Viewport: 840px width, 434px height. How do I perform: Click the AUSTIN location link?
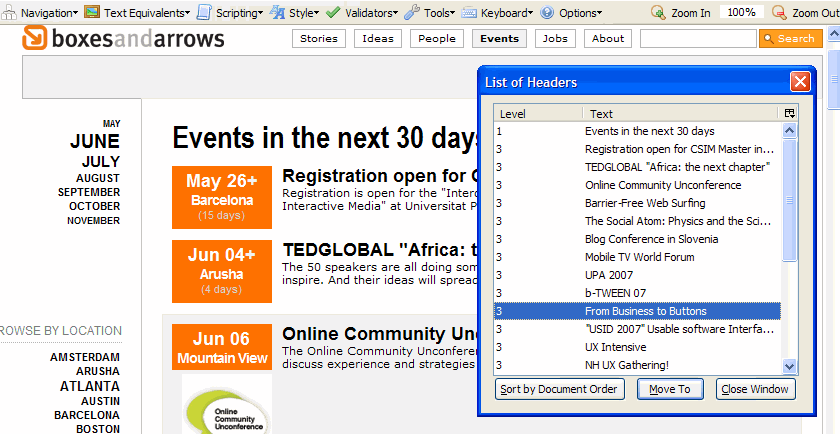coord(101,401)
